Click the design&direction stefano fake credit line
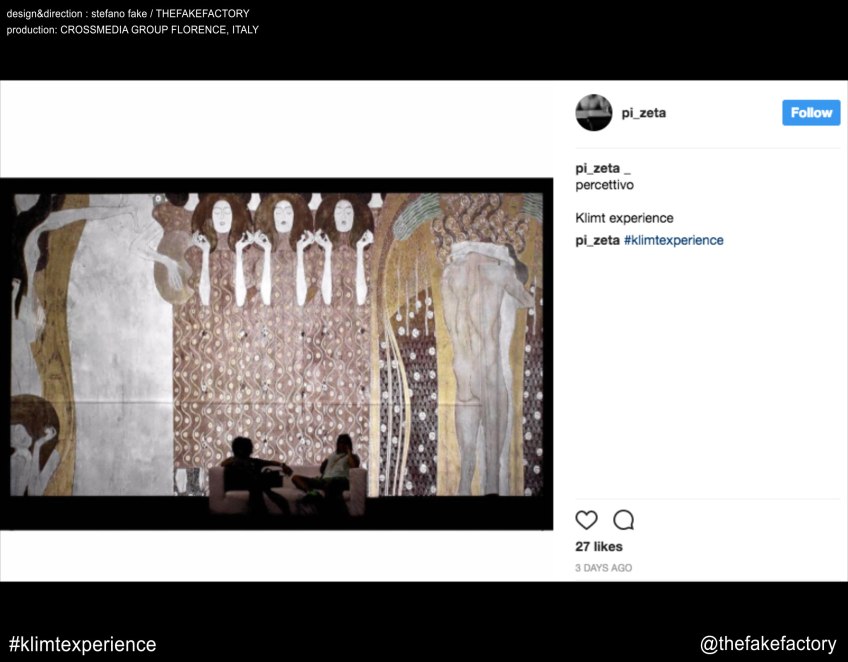Viewport: 848px width, 662px height. (128, 13)
